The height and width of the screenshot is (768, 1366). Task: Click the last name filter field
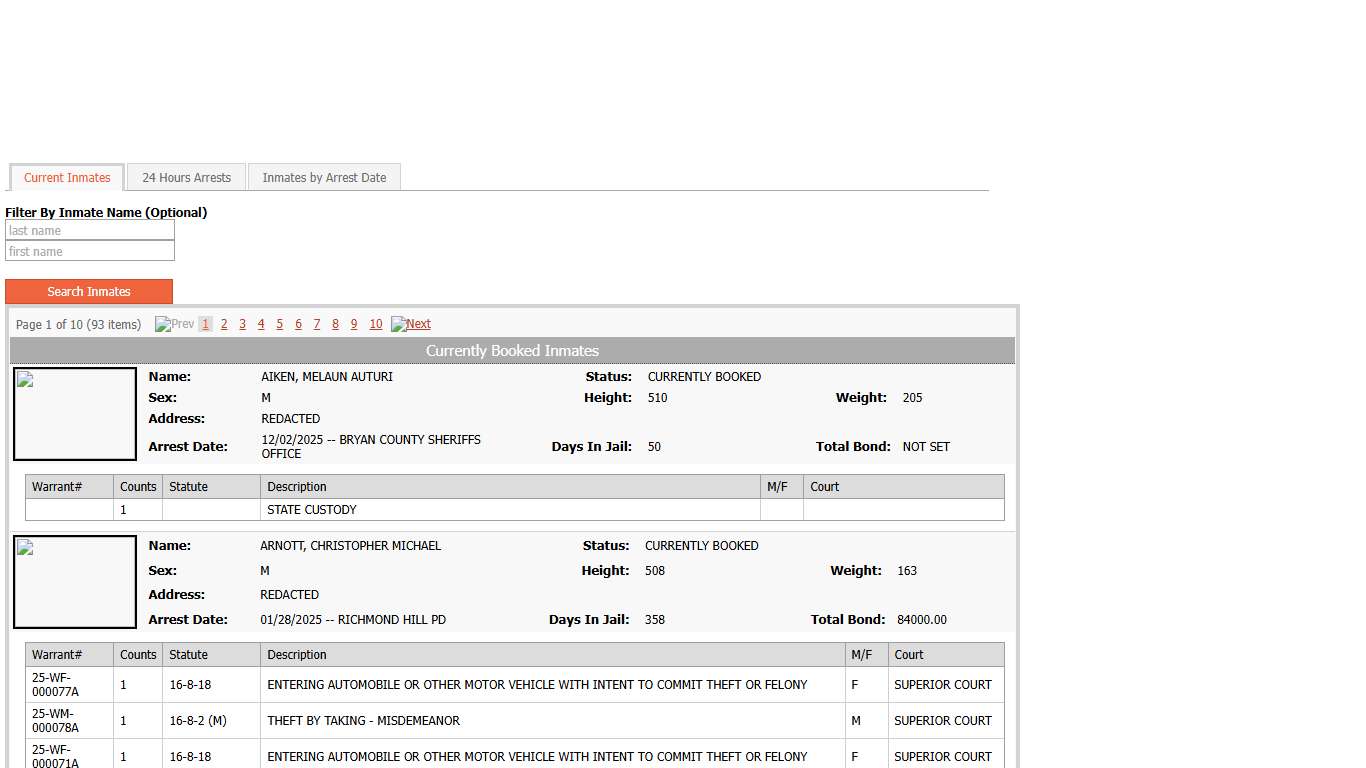click(x=90, y=231)
